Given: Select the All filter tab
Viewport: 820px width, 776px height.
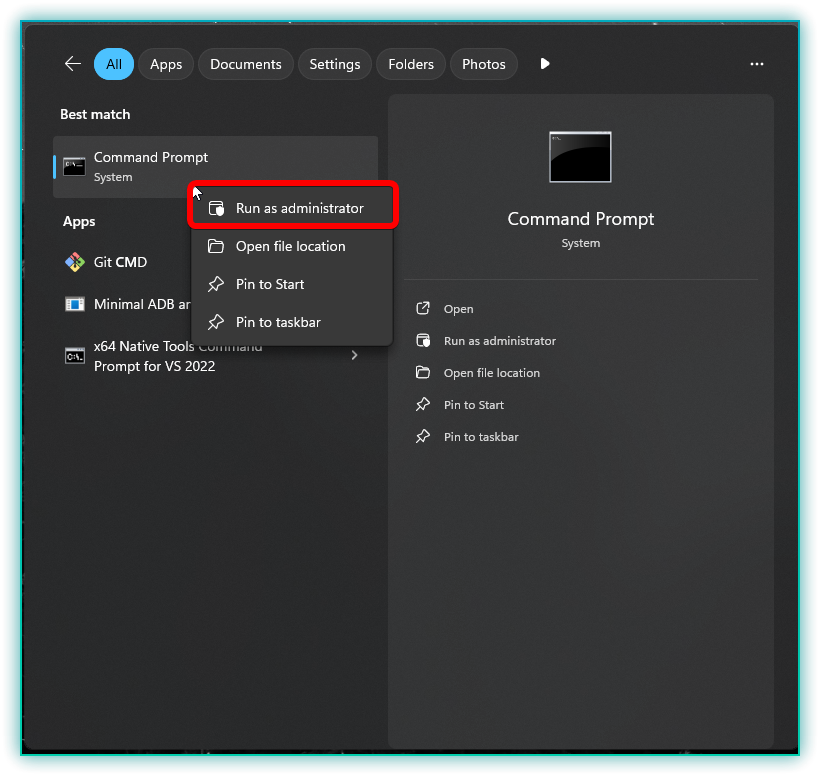Looking at the screenshot, I should pyautogui.click(x=114, y=64).
